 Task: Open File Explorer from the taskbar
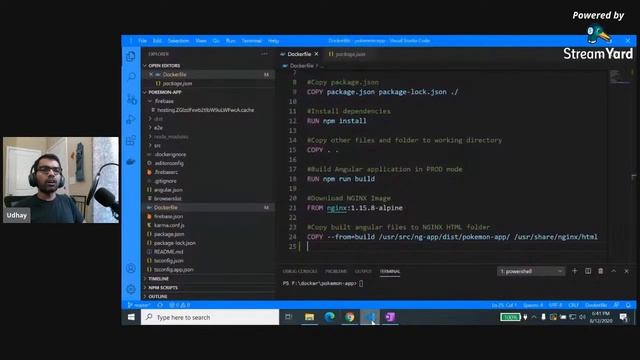309,317
